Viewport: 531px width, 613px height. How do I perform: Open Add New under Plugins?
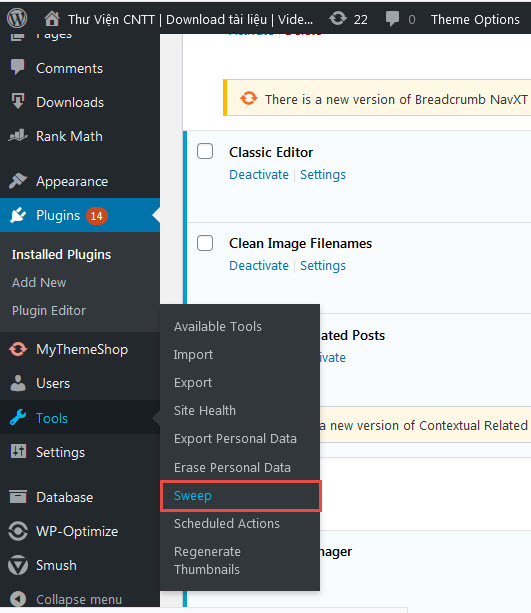coord(39,282)
